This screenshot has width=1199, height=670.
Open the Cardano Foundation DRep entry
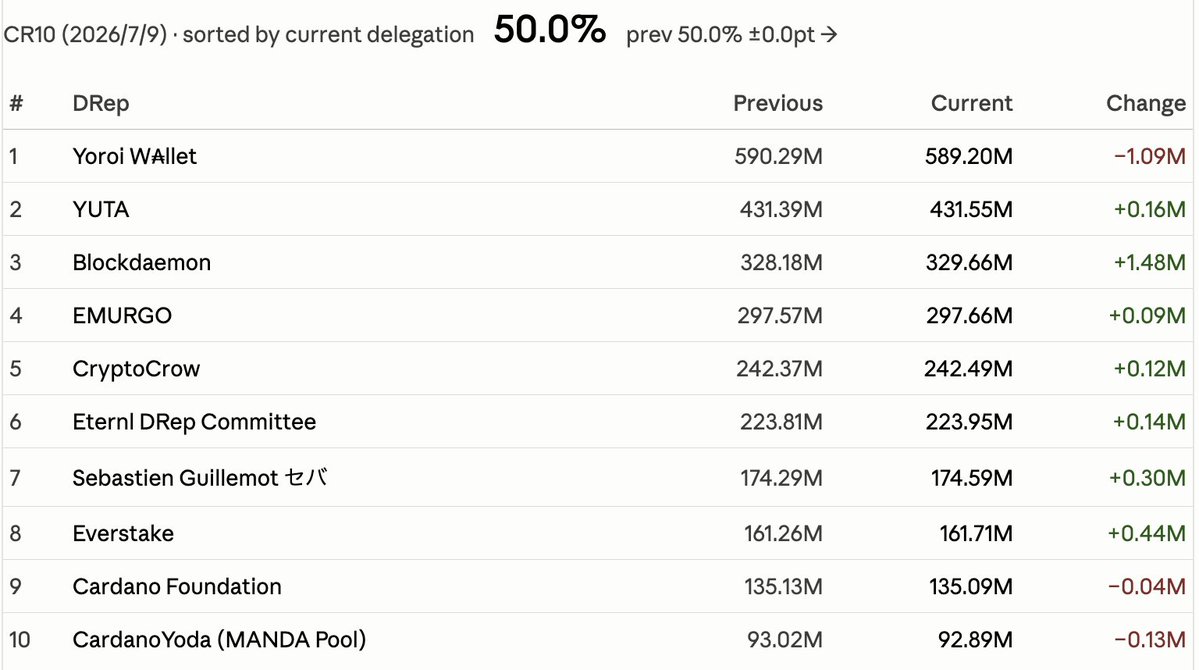(177, 587)
